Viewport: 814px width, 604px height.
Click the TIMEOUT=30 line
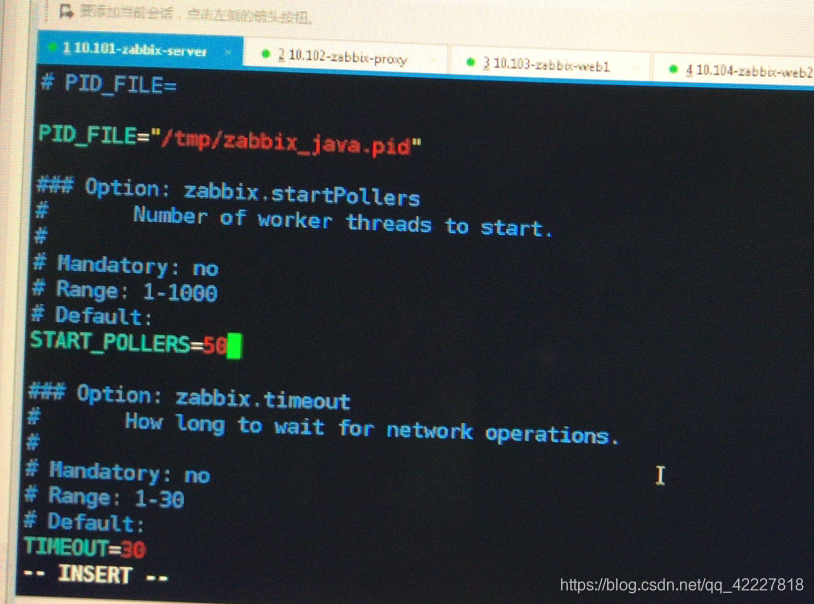[85, 548]
